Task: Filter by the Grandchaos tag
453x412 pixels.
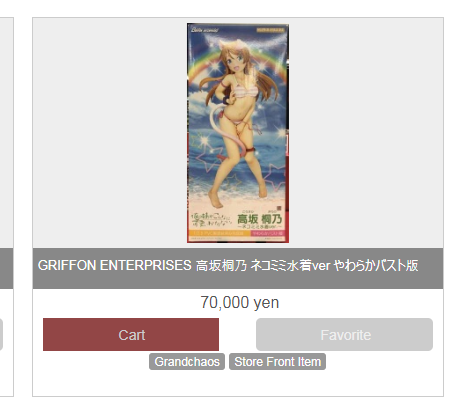Action: point(187,362)
